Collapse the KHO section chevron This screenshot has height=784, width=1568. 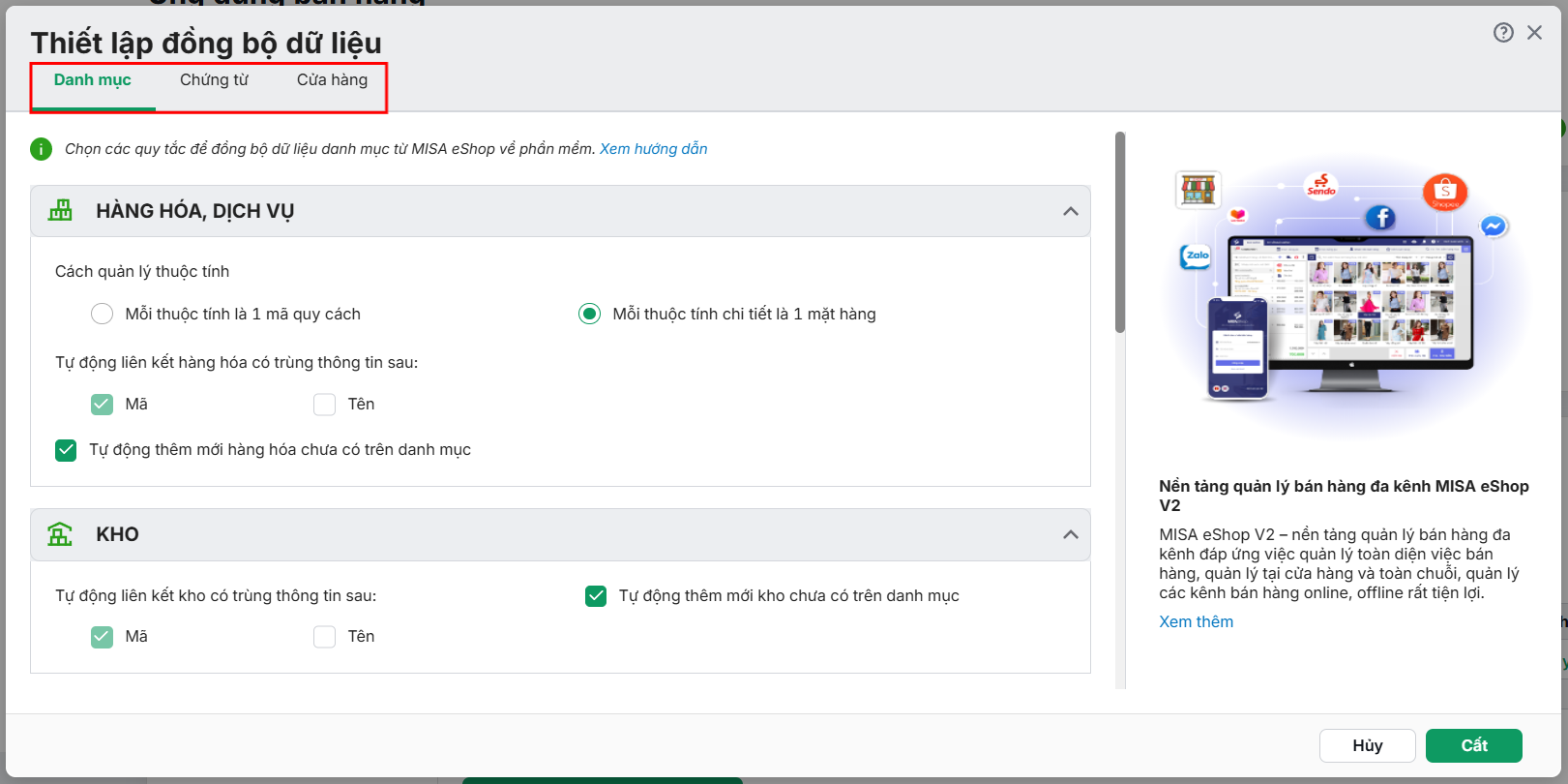point(1071,534)
